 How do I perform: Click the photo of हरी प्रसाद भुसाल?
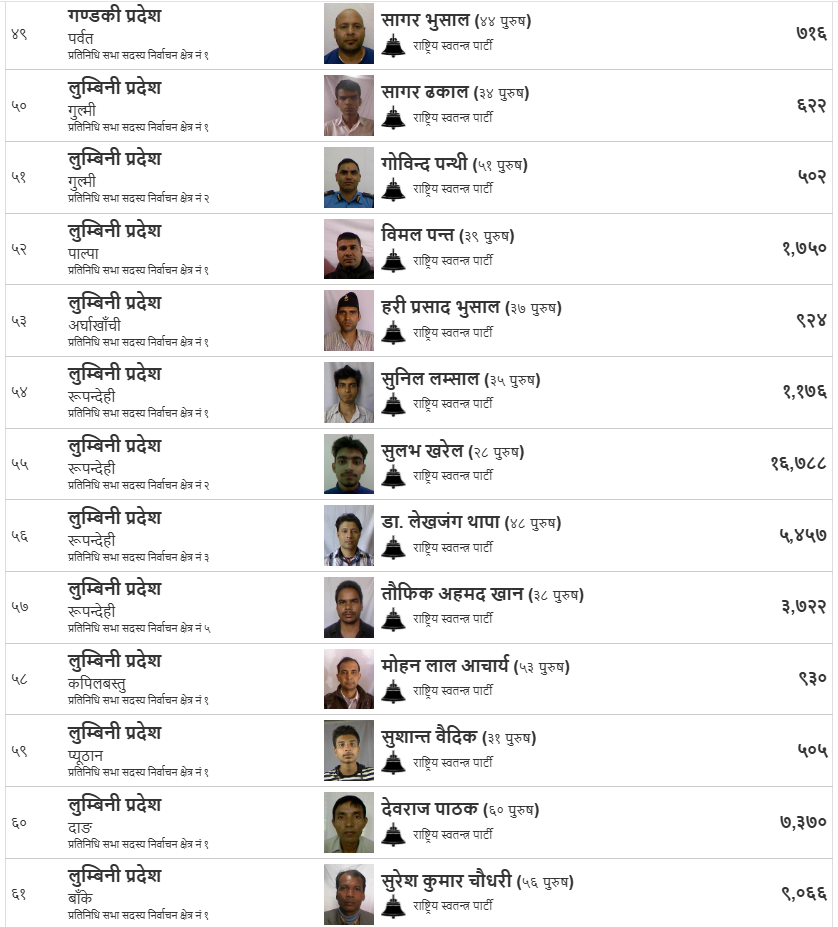point(349,321)
